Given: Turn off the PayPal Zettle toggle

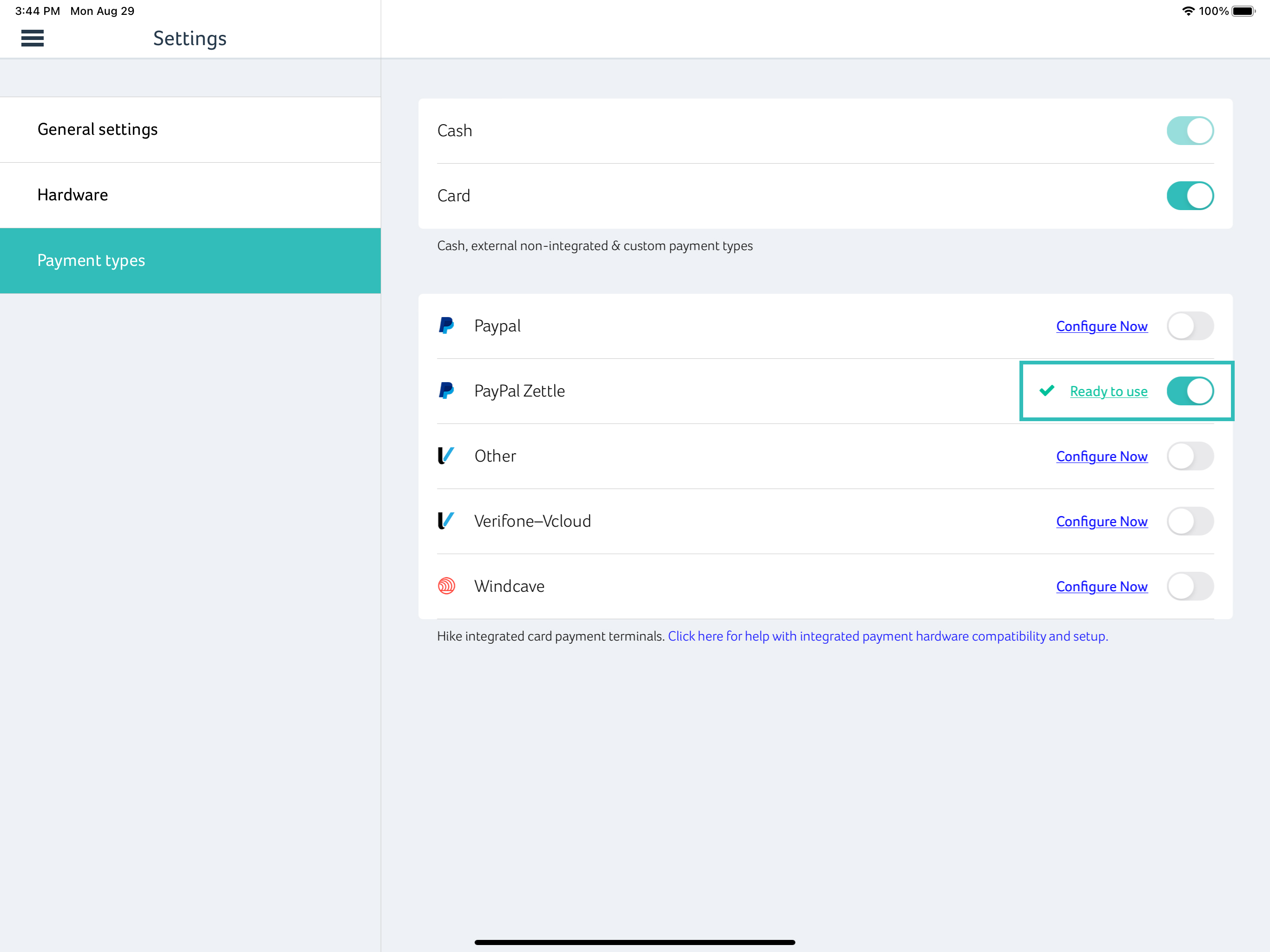Looking at the screenshot, I should 1190,391.
